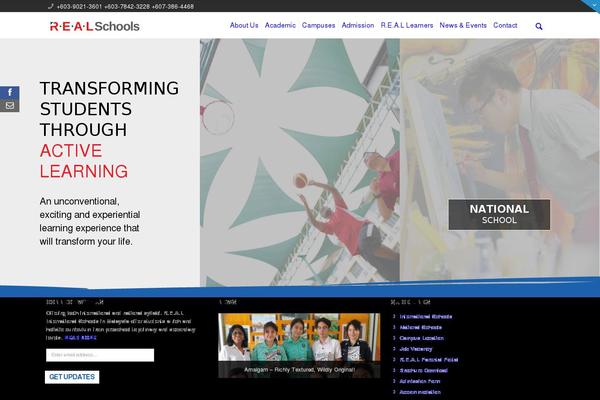Open the R.E.A.L Parental Portal link

tap(429, 359)
